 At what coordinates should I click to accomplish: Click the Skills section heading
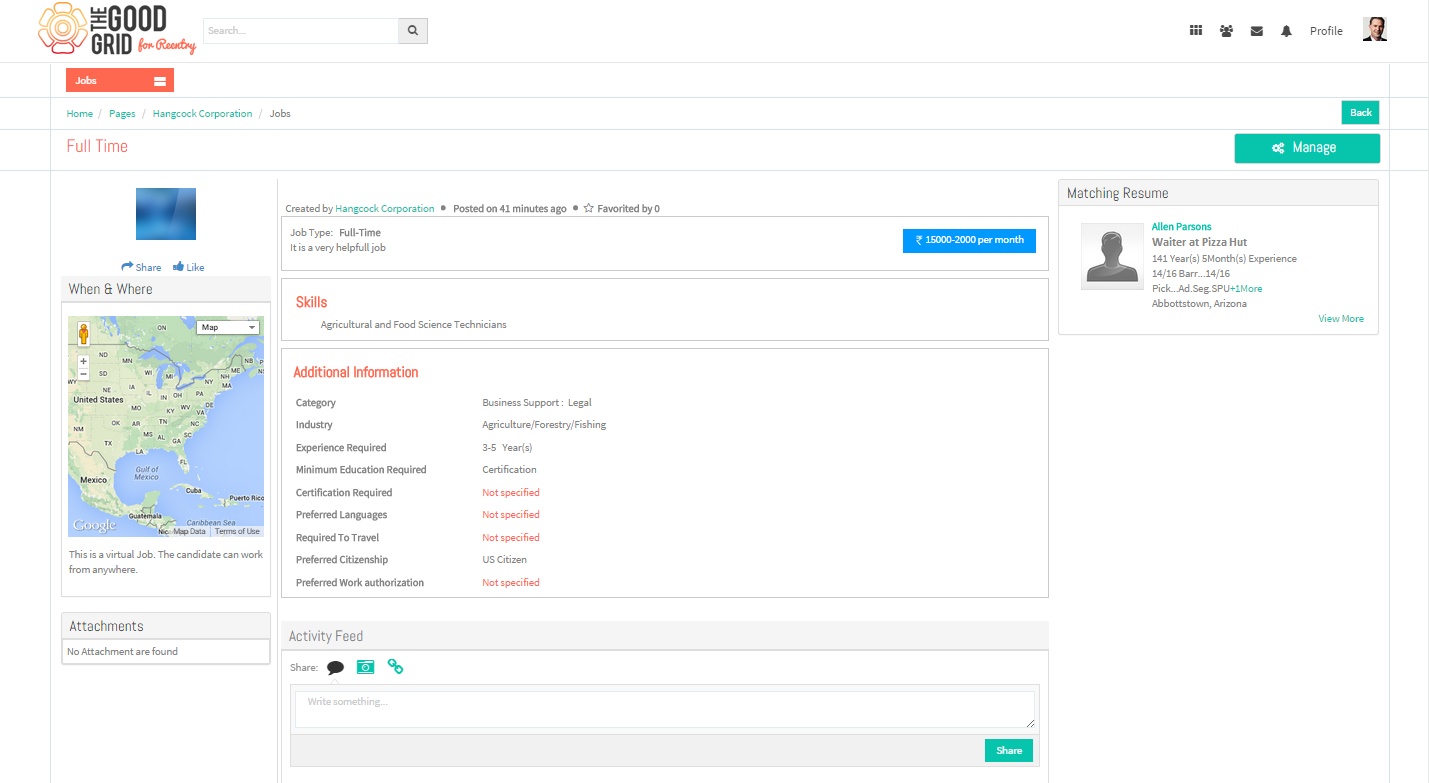tap(311, 302)
